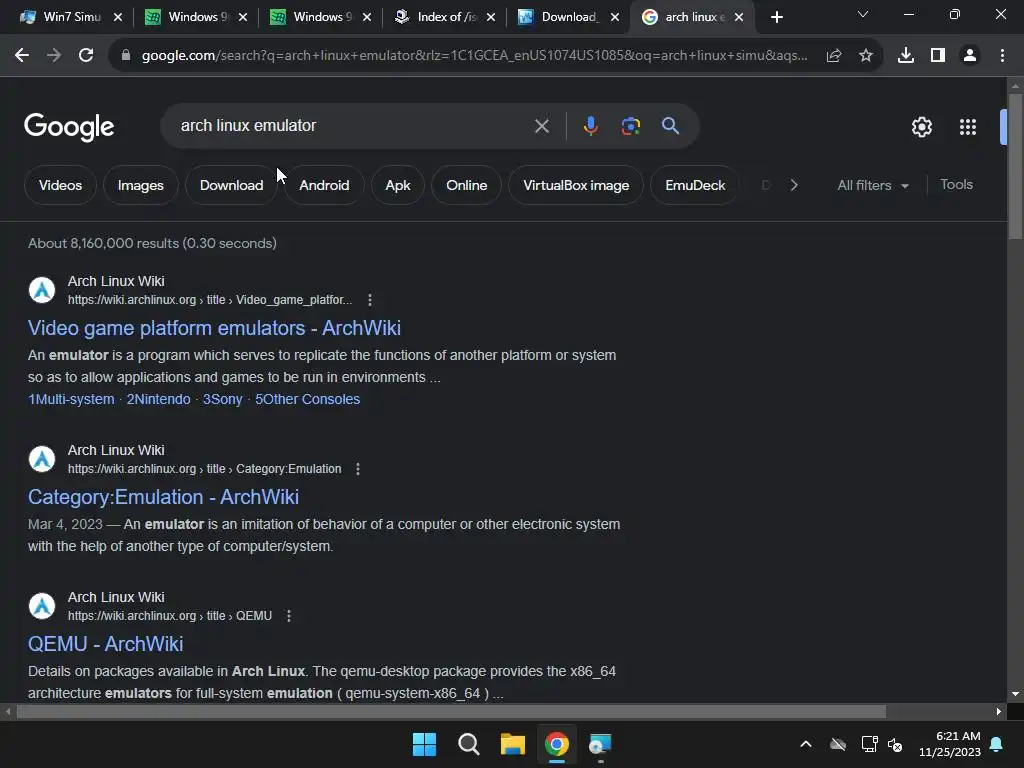Open notification bell in taskbar
The image size is (1024, 768).
coord(997,744)
